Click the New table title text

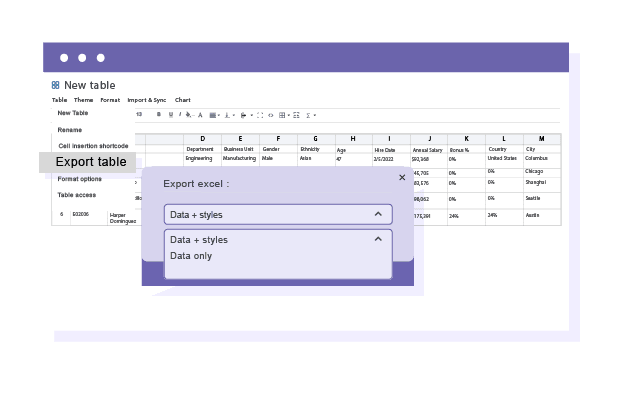[x=90, y=85]
